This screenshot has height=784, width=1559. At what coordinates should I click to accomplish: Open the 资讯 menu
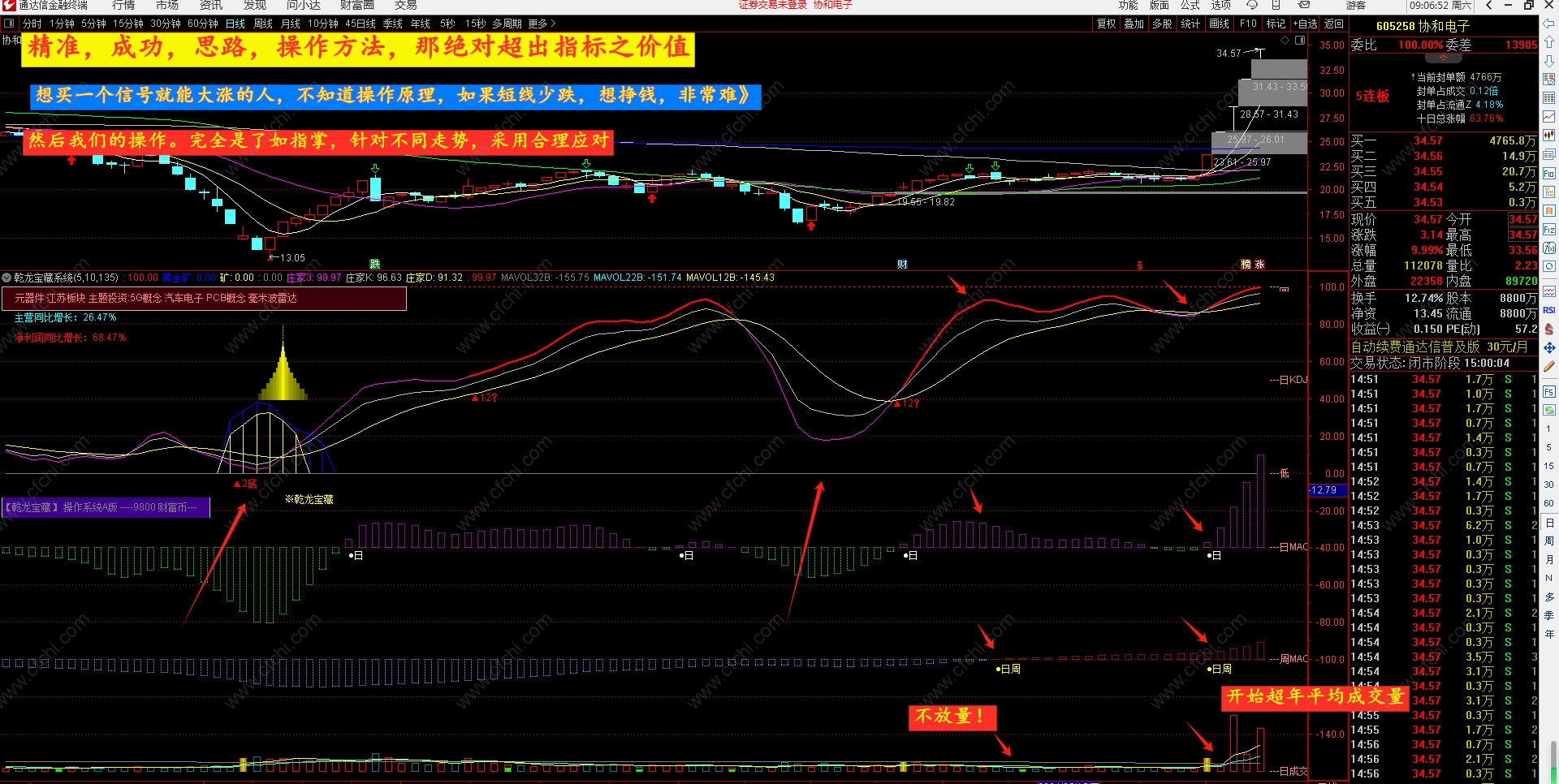[211, 5]
